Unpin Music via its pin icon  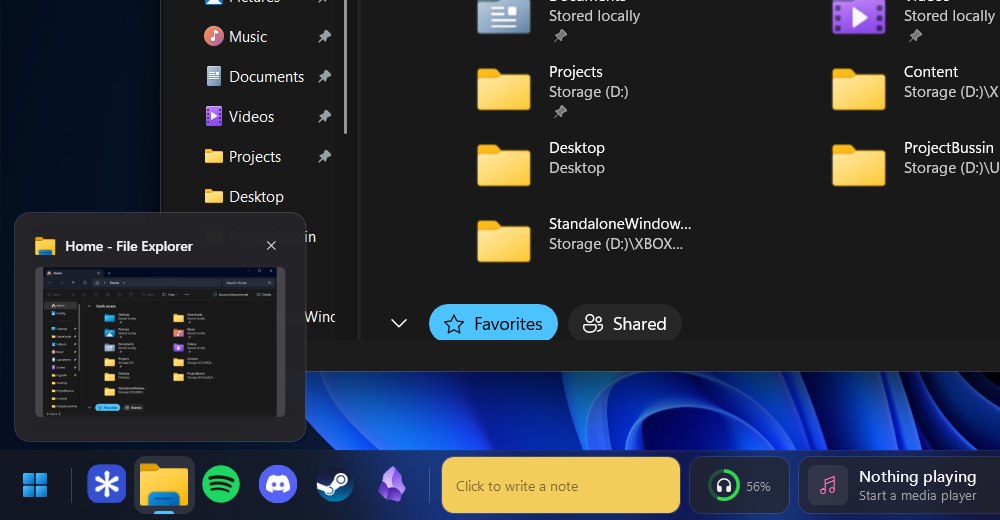click(325, 36)
